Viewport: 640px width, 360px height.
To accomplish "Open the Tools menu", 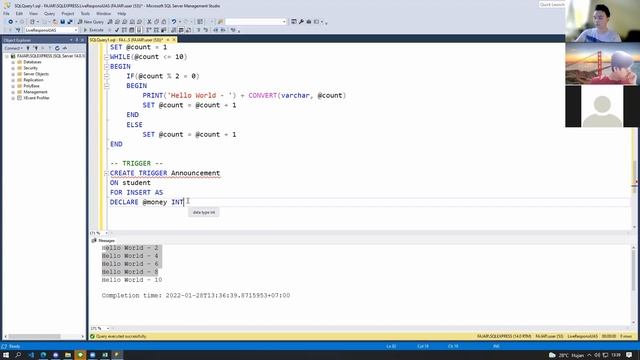I will point(85,13).
